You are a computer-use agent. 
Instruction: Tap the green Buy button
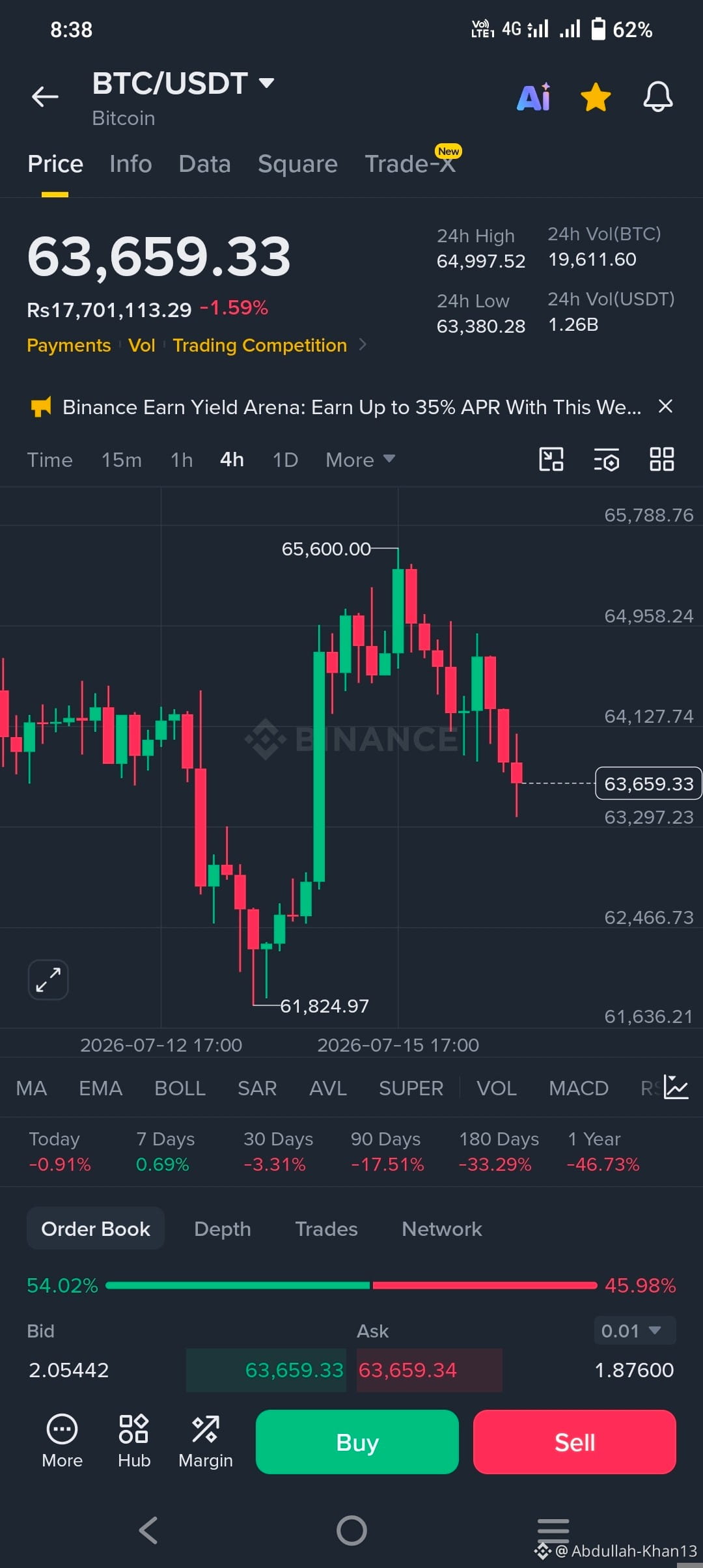357,1442
